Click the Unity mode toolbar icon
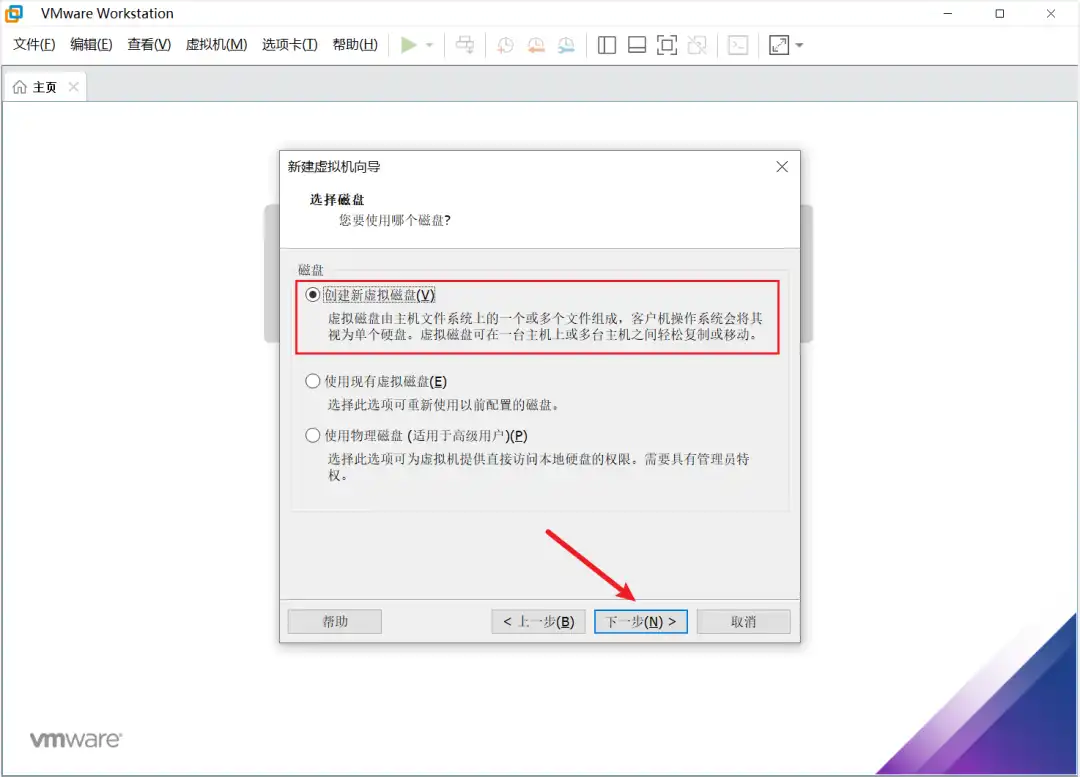 [697, 45]
